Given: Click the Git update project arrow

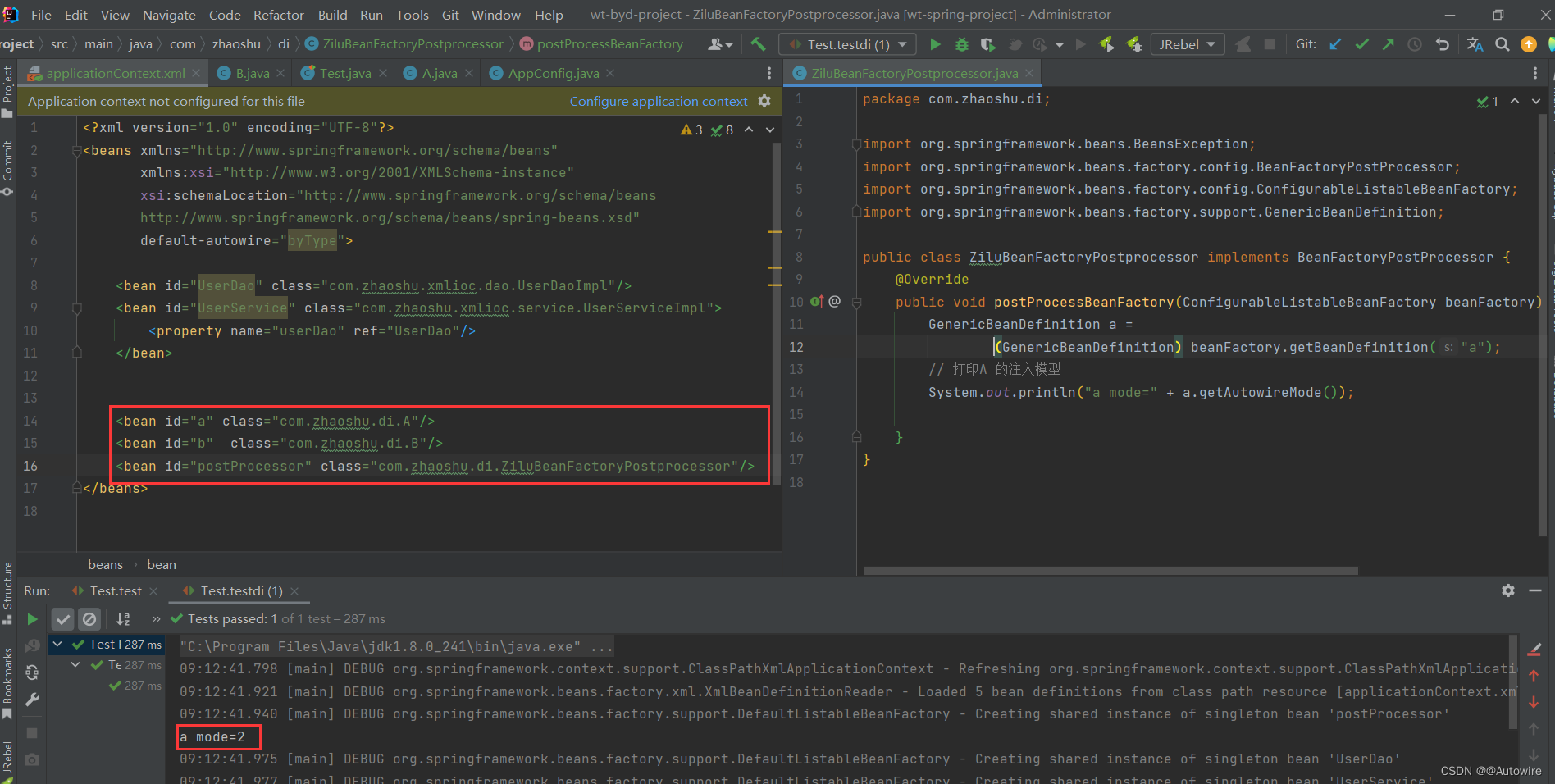Looking at the screenshot, I should (1335, 44).
